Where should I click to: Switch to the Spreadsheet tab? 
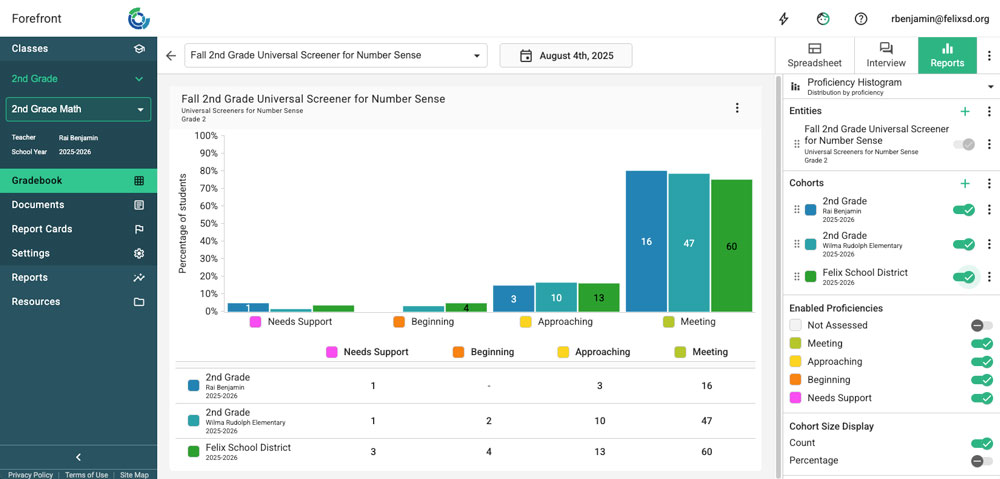point(814,55)
